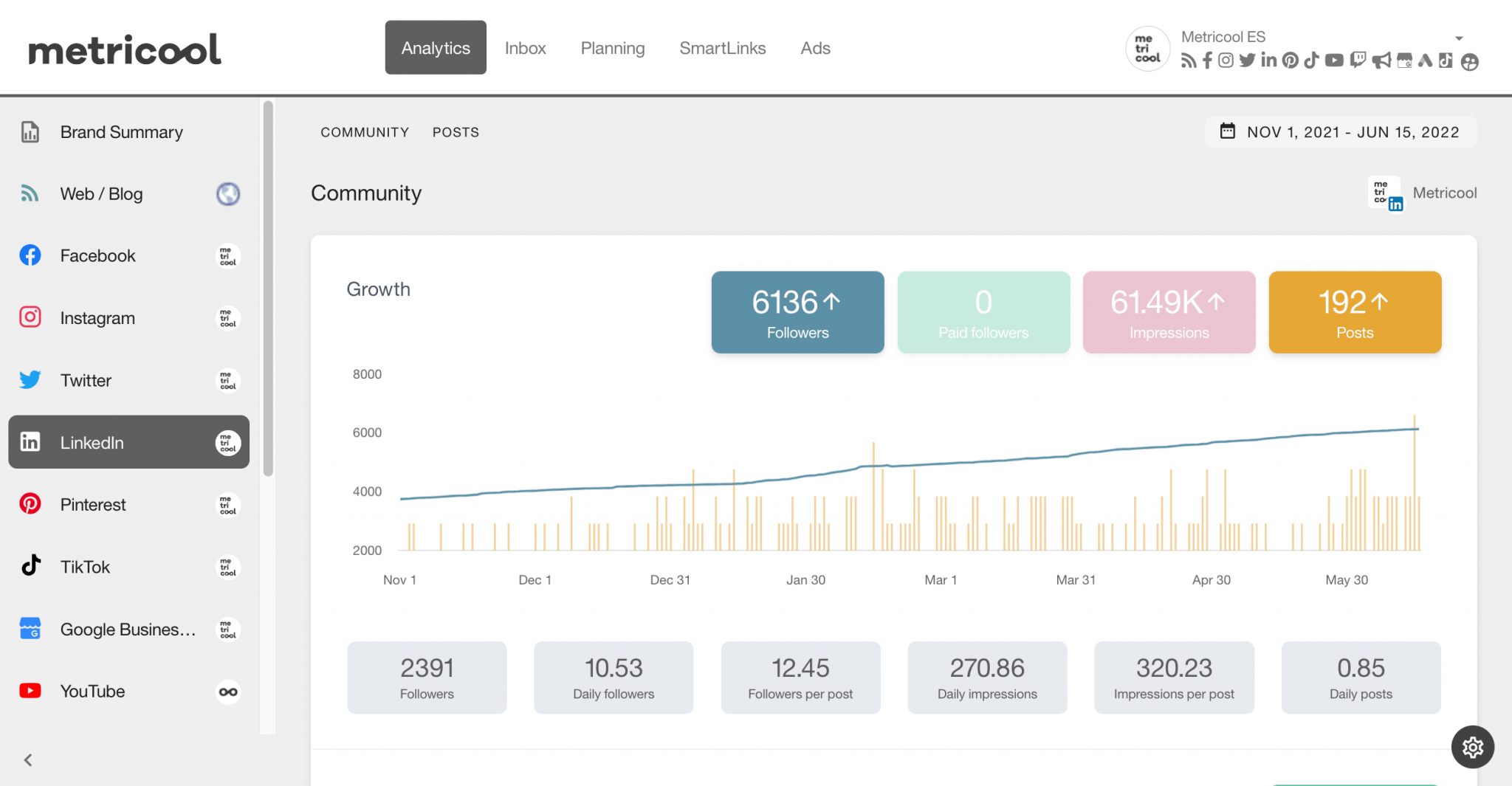The image size is (1512, 786).
Task: Click the YouTube play icon
Action: [x=30, y=691]
